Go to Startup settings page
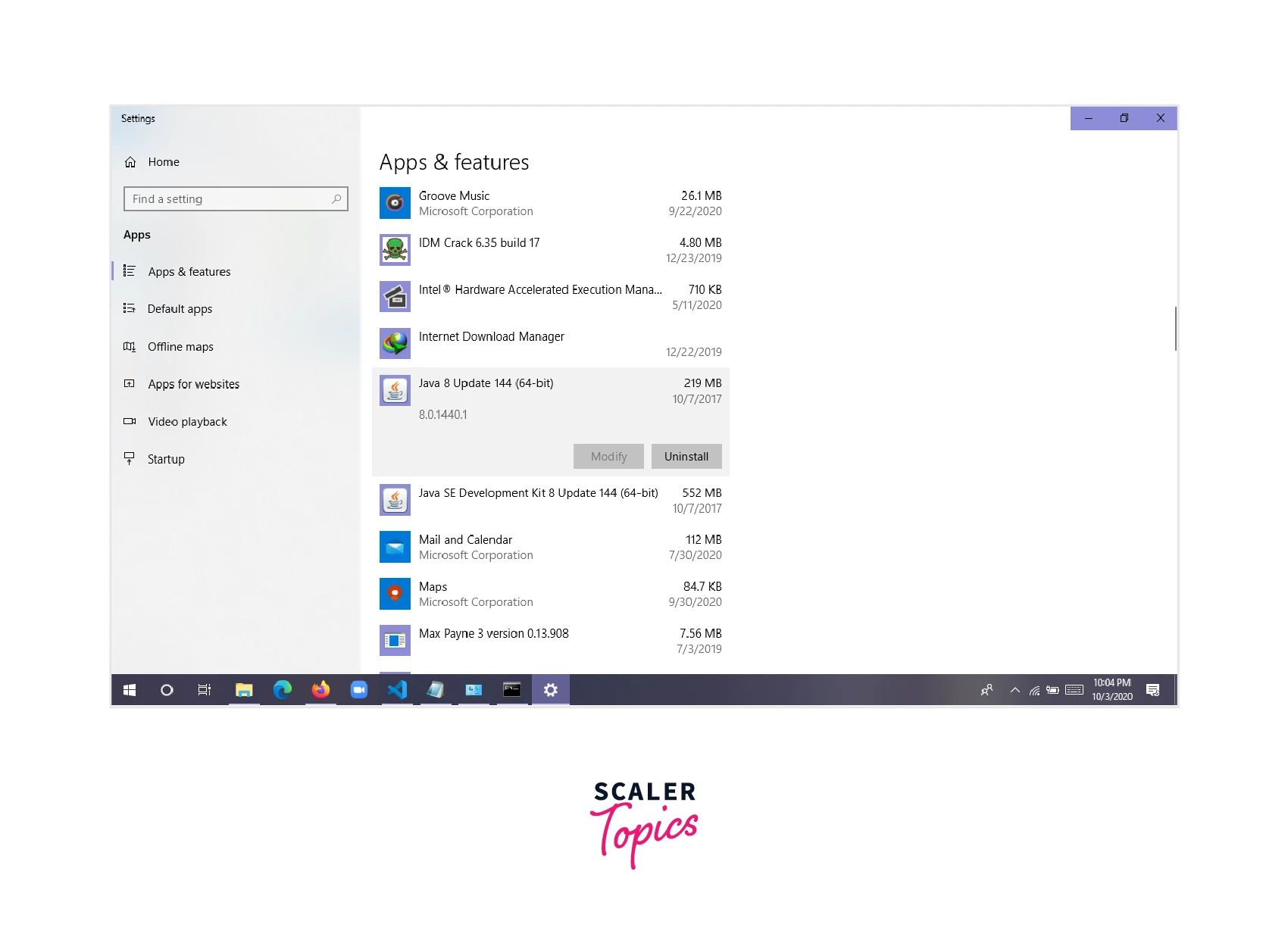Viewport: 1288px width, 943px height. (x=166, y=459)
